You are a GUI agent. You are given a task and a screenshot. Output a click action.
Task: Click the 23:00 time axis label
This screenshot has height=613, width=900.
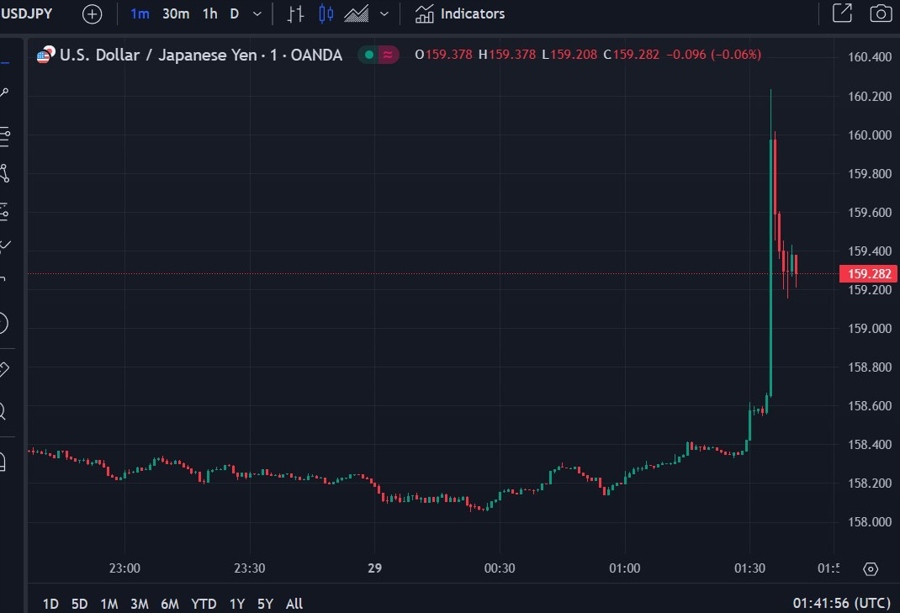point(125,568)
